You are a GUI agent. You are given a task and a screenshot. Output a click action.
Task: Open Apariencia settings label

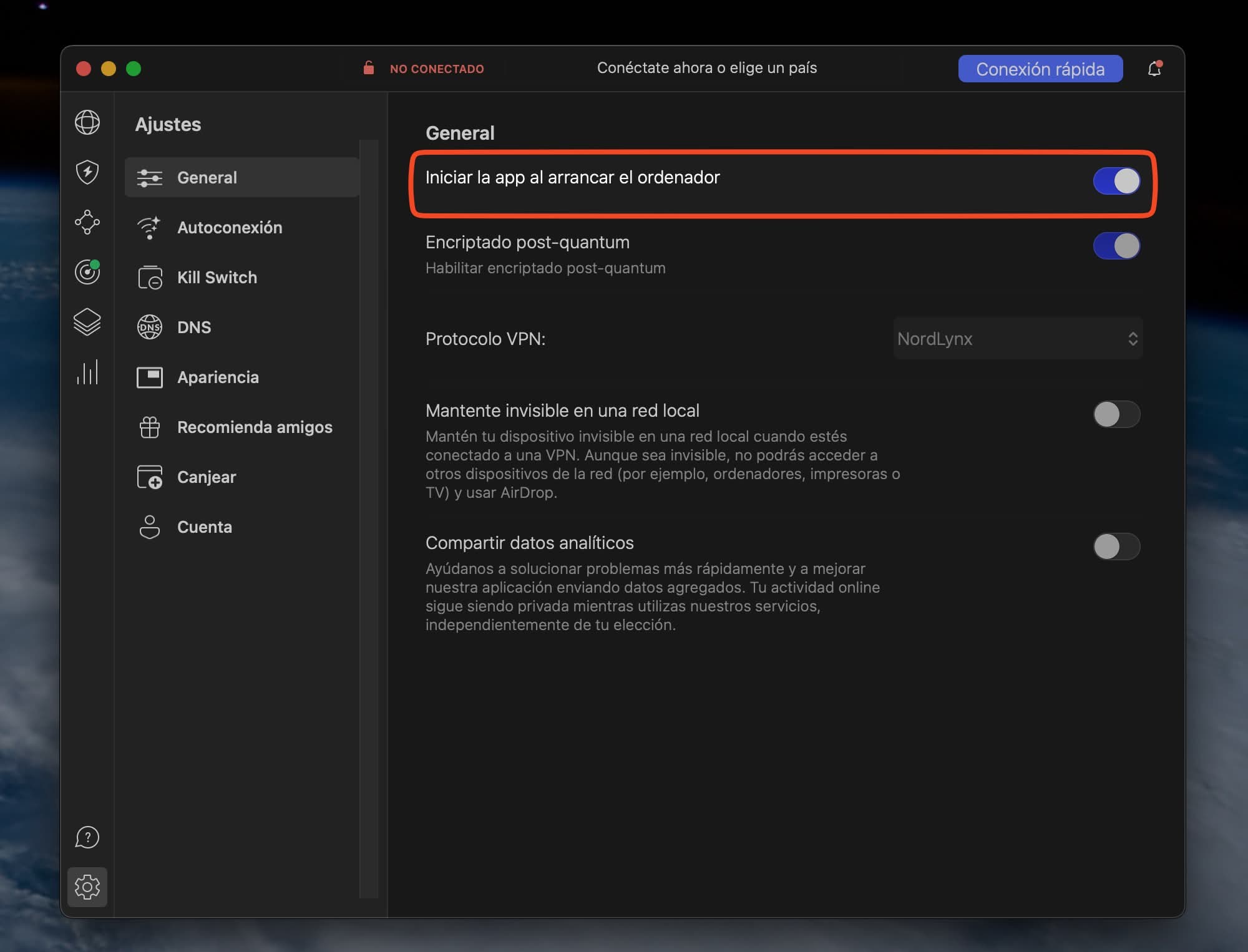coord(218,377)
